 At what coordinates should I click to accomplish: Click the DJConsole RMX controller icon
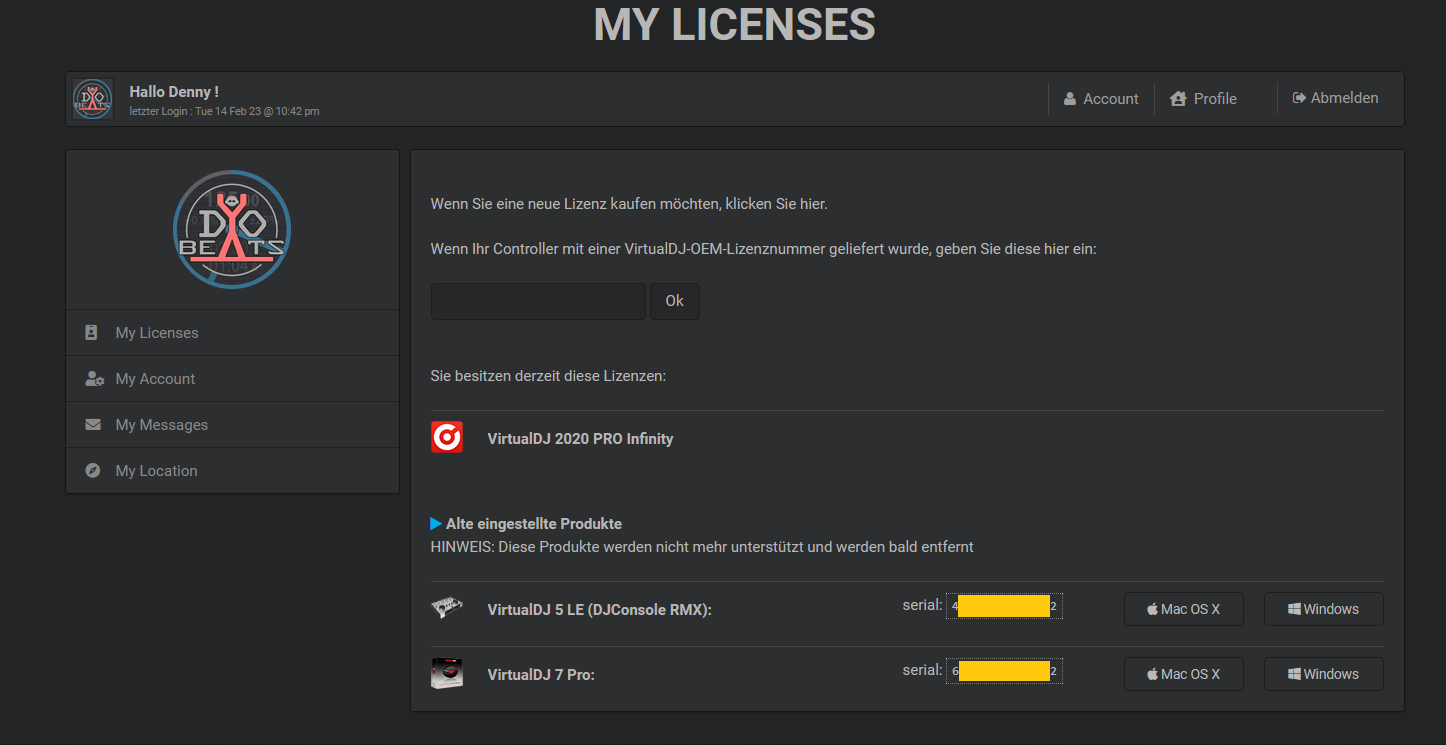point(447,608)
